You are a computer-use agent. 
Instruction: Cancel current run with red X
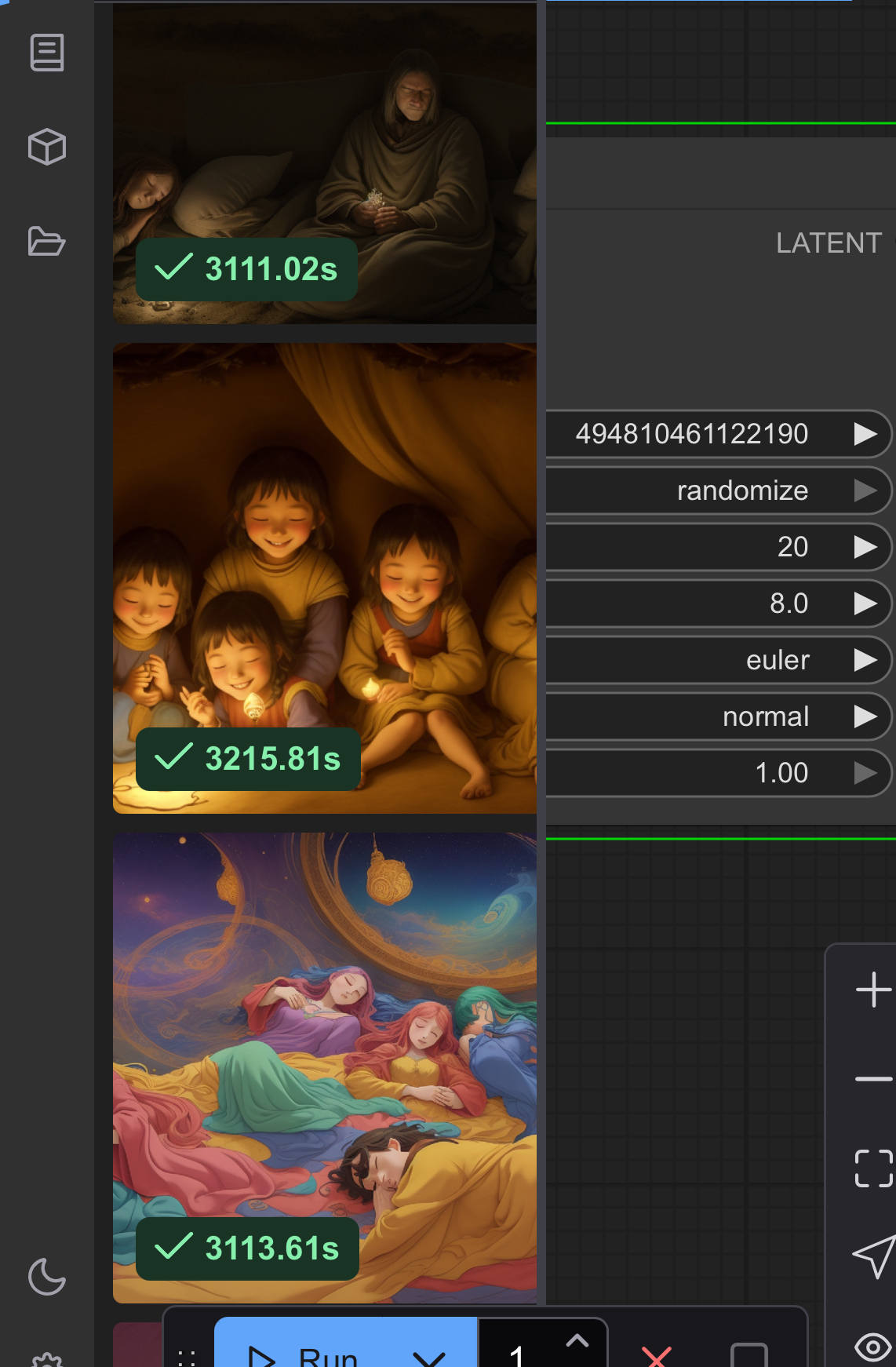pos(657,1356)
